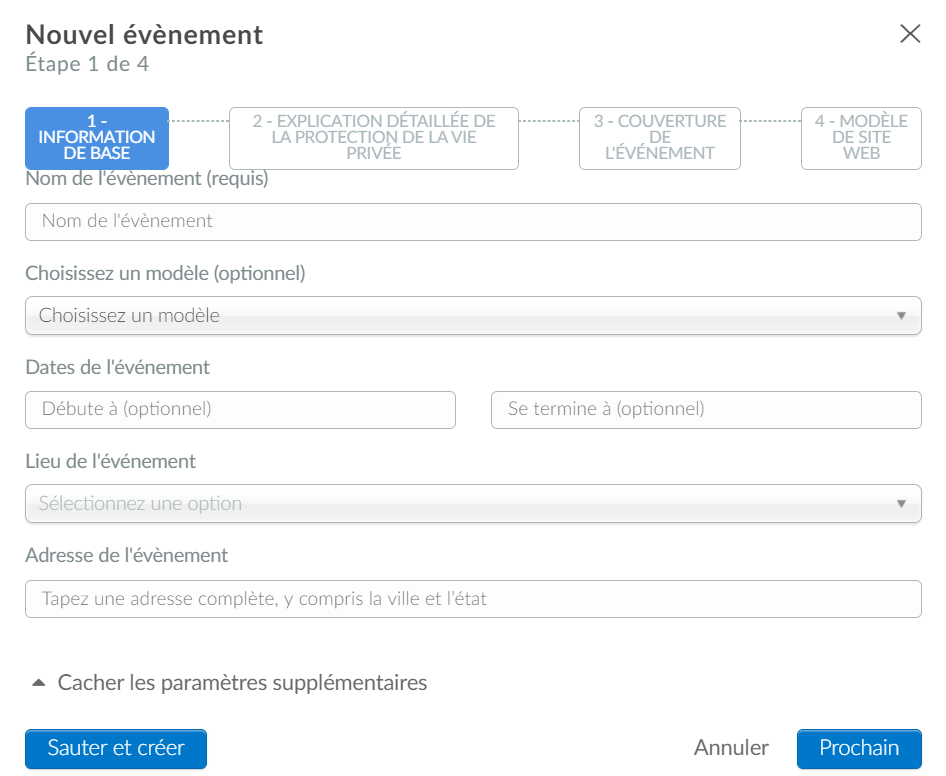The height and width of the screenshot is (776, 946).
Task: Open the Choisissez un modèle dropdown
Action: pos(473,316)
